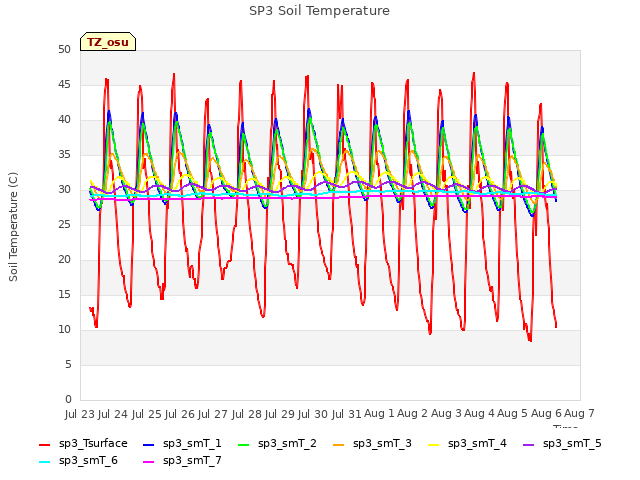Toggle sp3_smT_7 series in the legend

pos(182,460)
